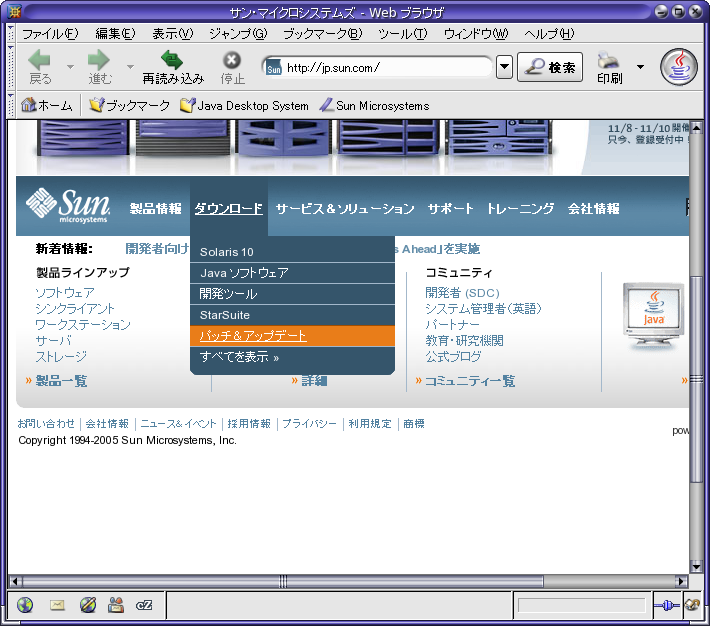Click the Back (戻る) arrow icon

(39, 60)
